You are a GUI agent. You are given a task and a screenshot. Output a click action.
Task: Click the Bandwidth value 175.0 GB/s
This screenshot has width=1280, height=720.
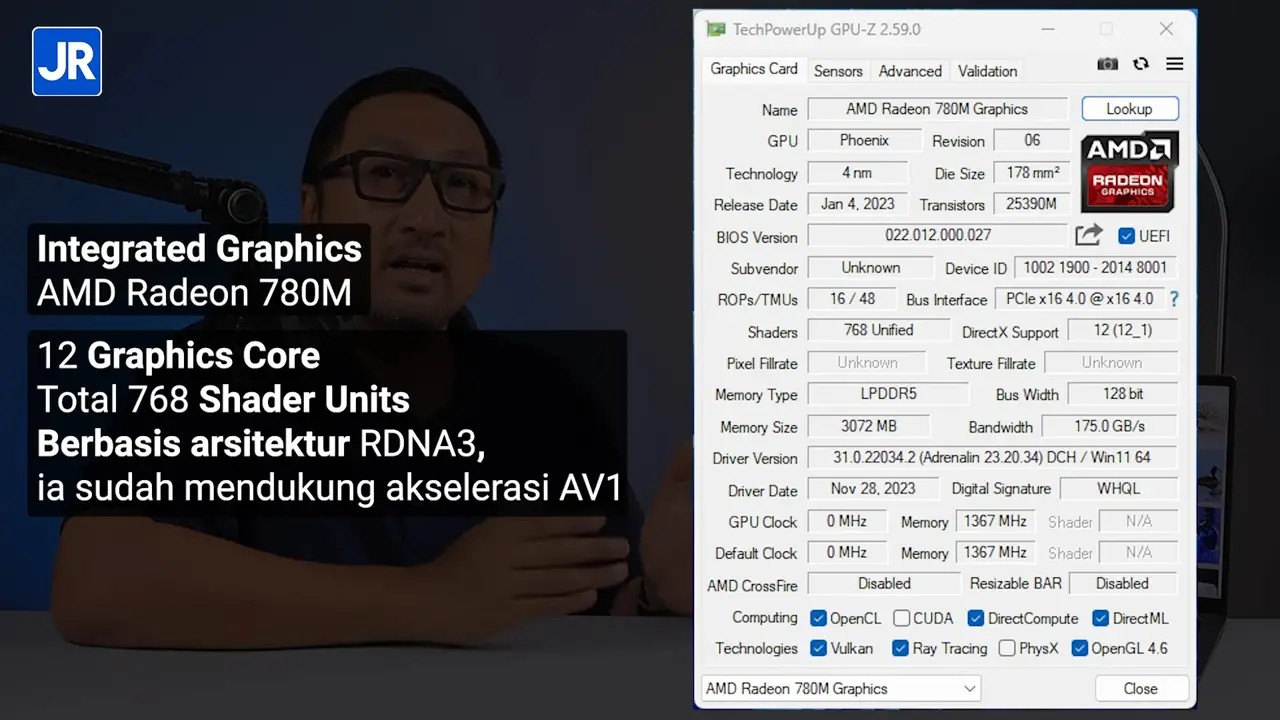point(1109,426)
